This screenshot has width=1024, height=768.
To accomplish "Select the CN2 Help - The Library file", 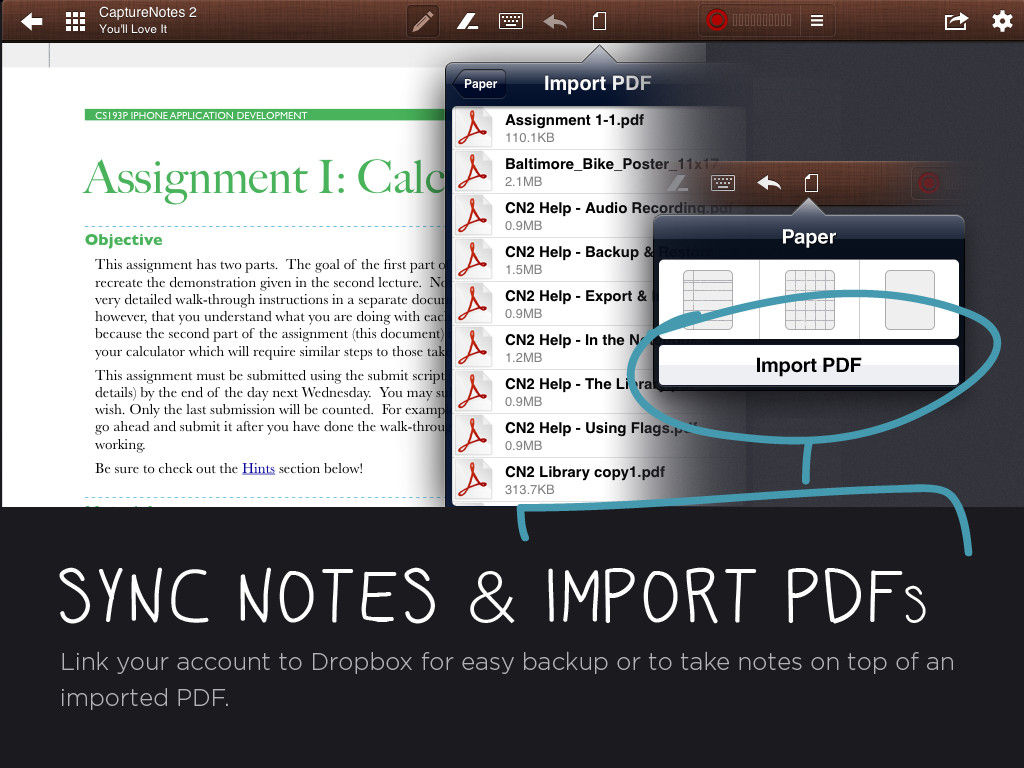I will point(599,392).
